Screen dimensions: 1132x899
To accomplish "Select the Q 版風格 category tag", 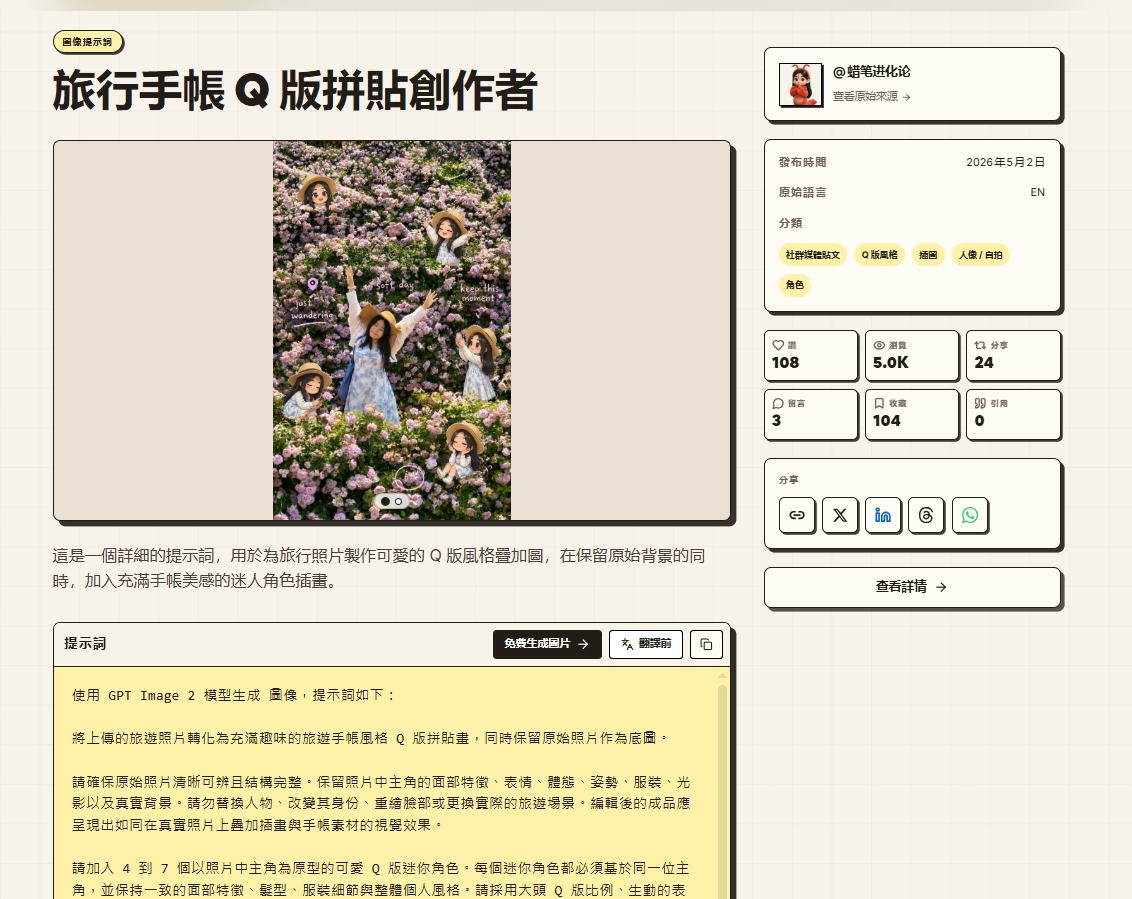I will pos(879,255).
